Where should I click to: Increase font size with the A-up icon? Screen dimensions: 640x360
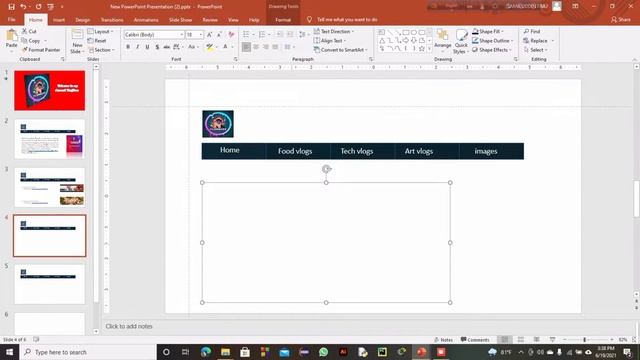pos(210,35)
